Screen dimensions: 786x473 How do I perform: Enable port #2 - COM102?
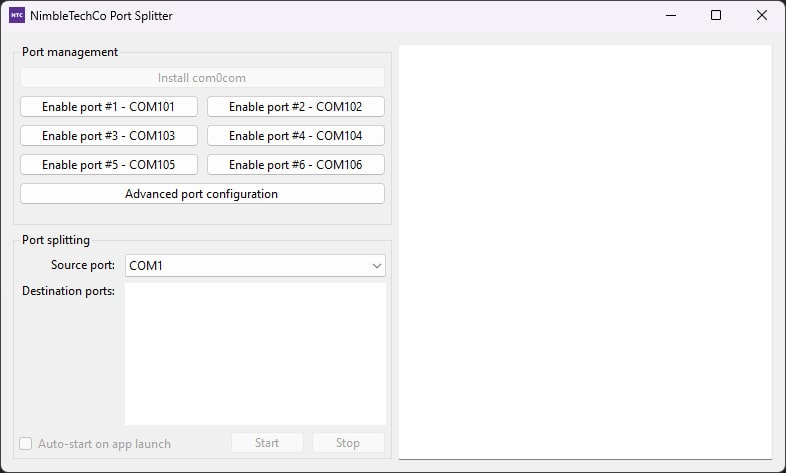pyautogui.click(x=296, y=107)
